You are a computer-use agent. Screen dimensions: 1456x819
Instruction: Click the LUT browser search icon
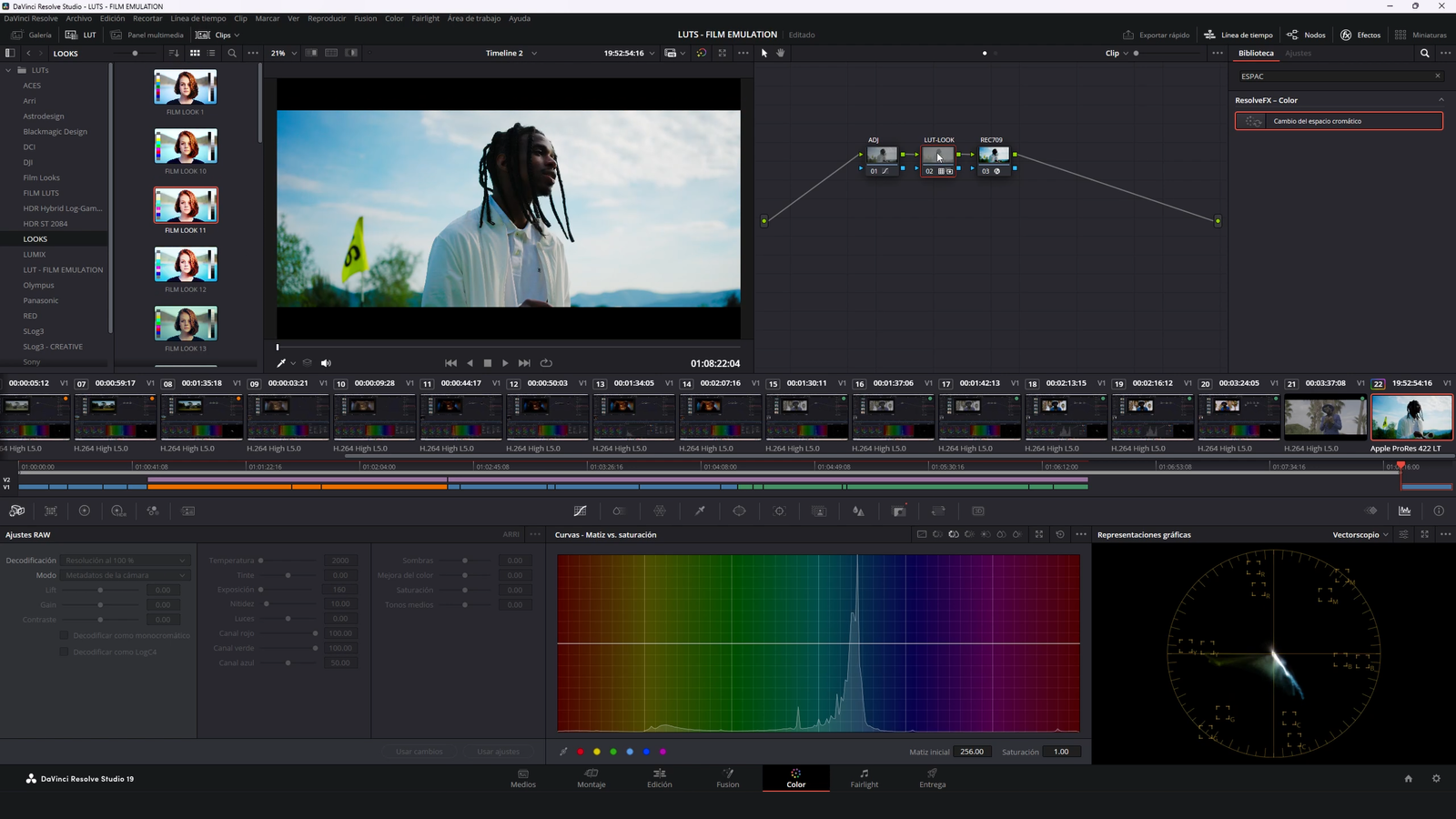pyautogui.click(x=232, y=54)
